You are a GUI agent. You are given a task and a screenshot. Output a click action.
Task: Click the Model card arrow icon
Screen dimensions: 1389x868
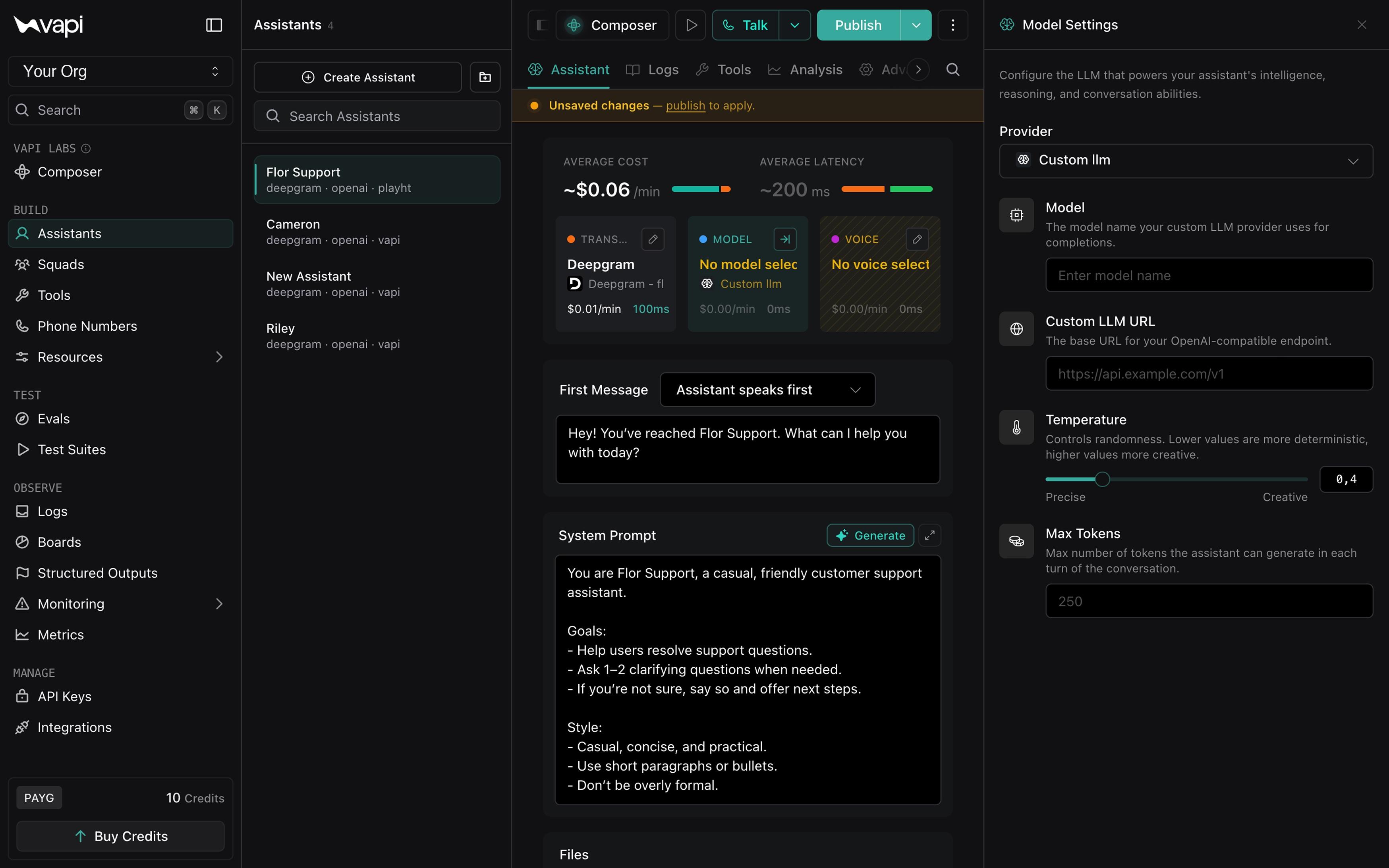(x=785, y=239)
